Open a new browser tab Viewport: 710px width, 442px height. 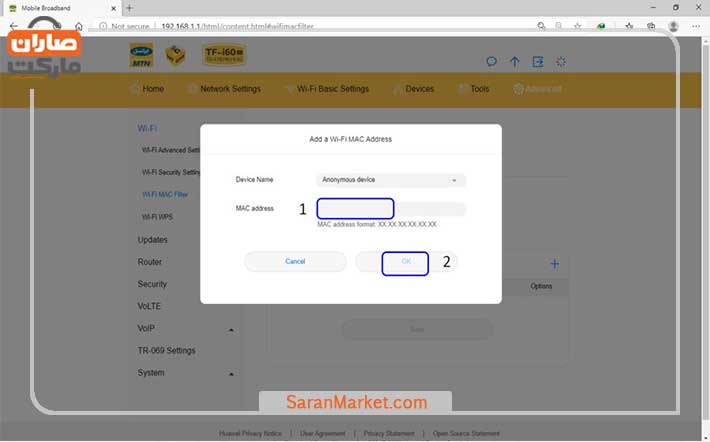pyautogui.click(x=129, y=8)
